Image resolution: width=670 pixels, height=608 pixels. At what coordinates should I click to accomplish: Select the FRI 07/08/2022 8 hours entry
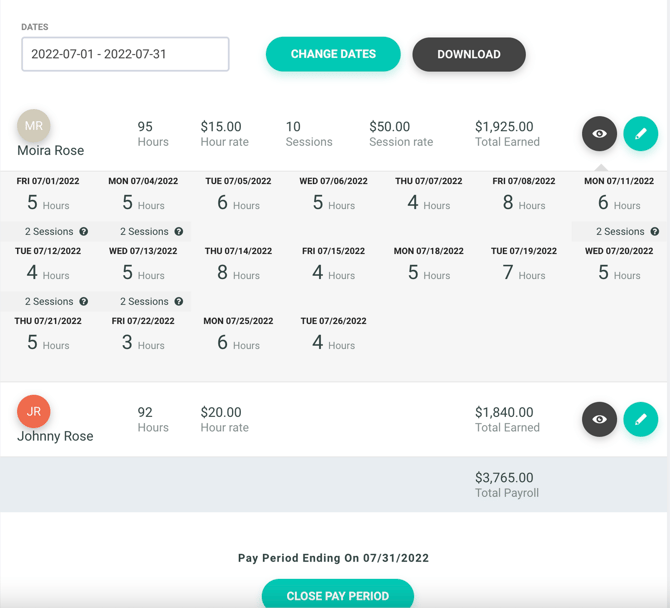524,194
